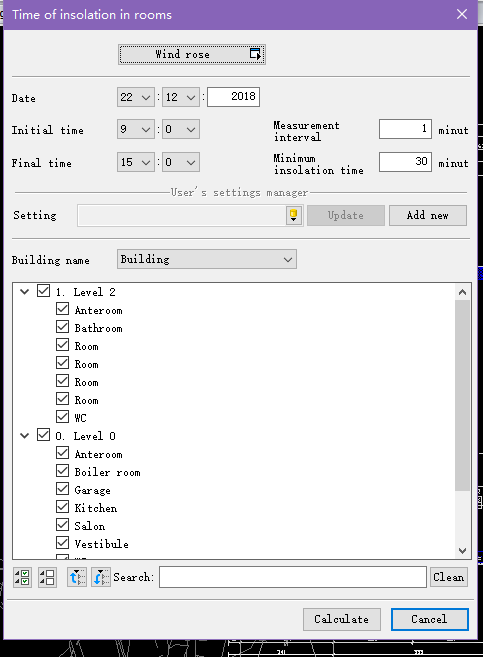Open the yellow settings list icon

click(x=294, y=215)
